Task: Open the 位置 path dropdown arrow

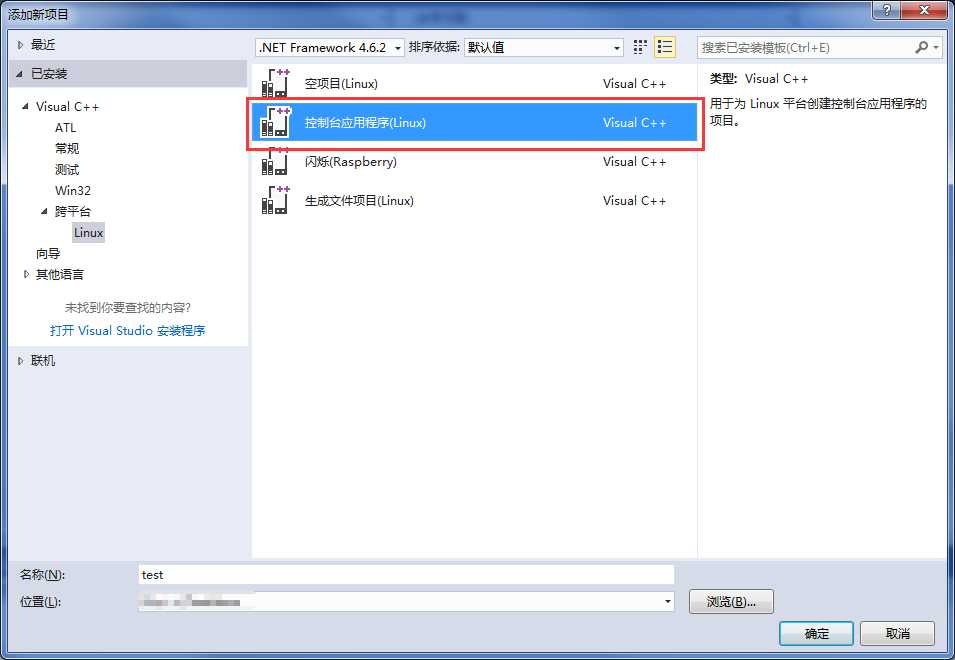Action: (668, 602)
